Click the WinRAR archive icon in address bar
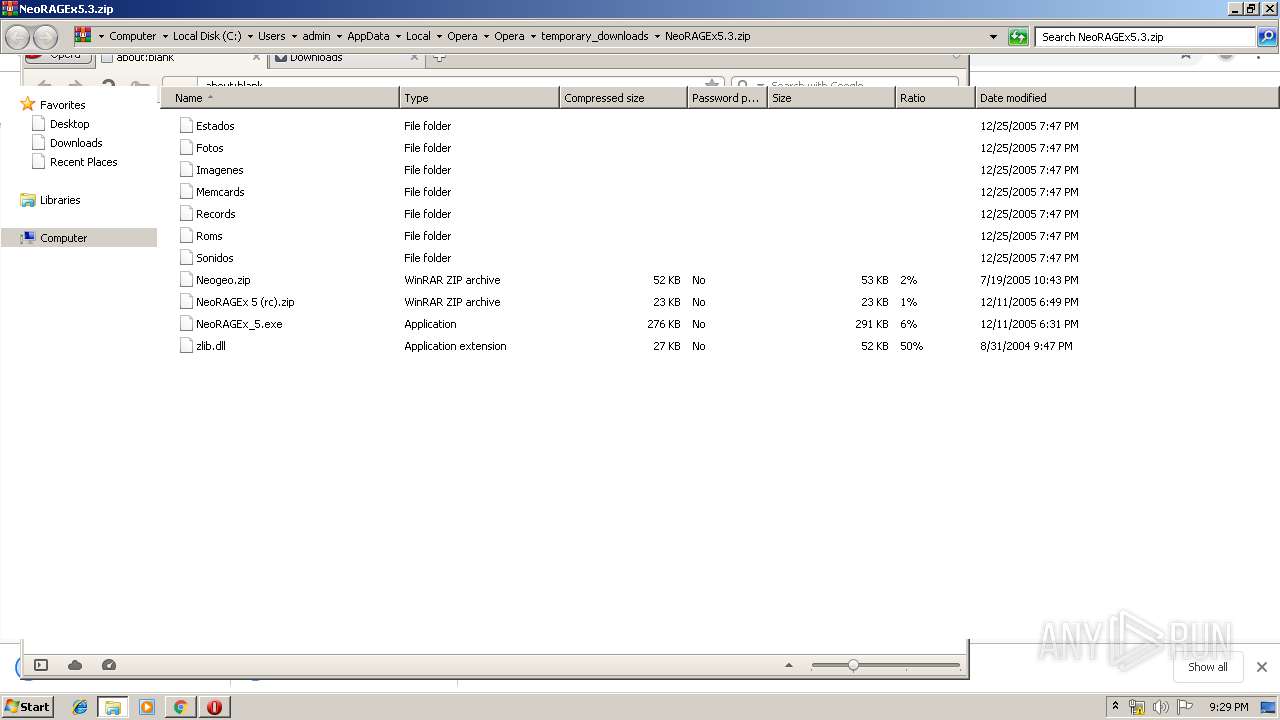 point(83,36)
